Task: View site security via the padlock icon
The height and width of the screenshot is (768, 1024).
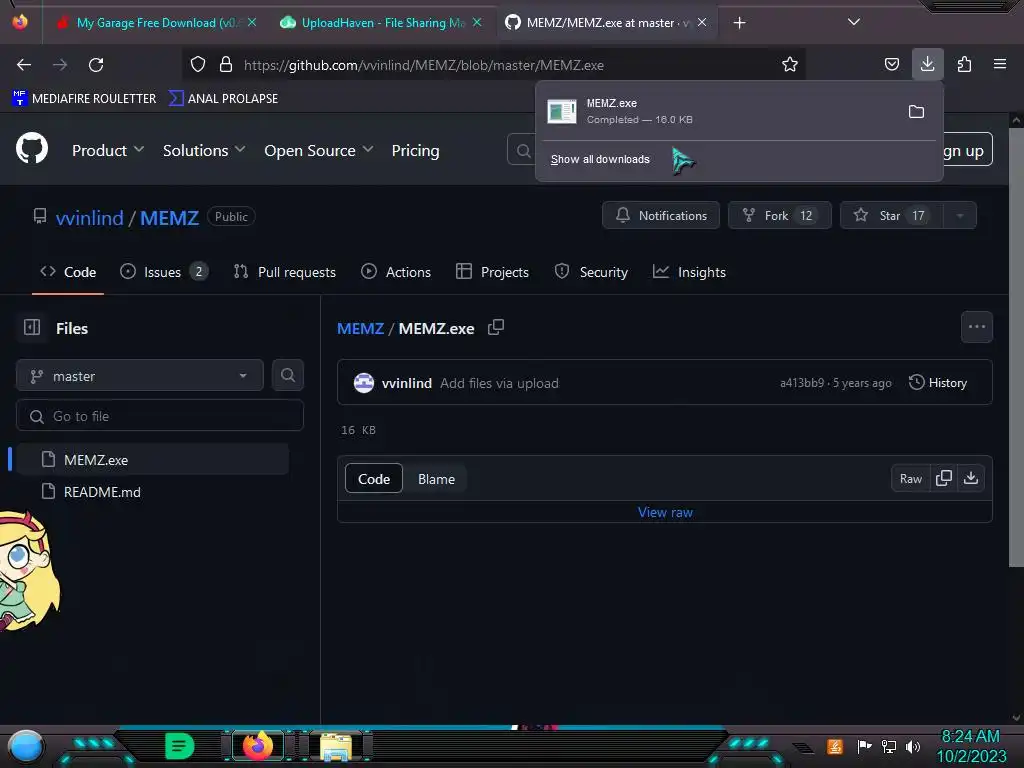Action: click(226, 64)
